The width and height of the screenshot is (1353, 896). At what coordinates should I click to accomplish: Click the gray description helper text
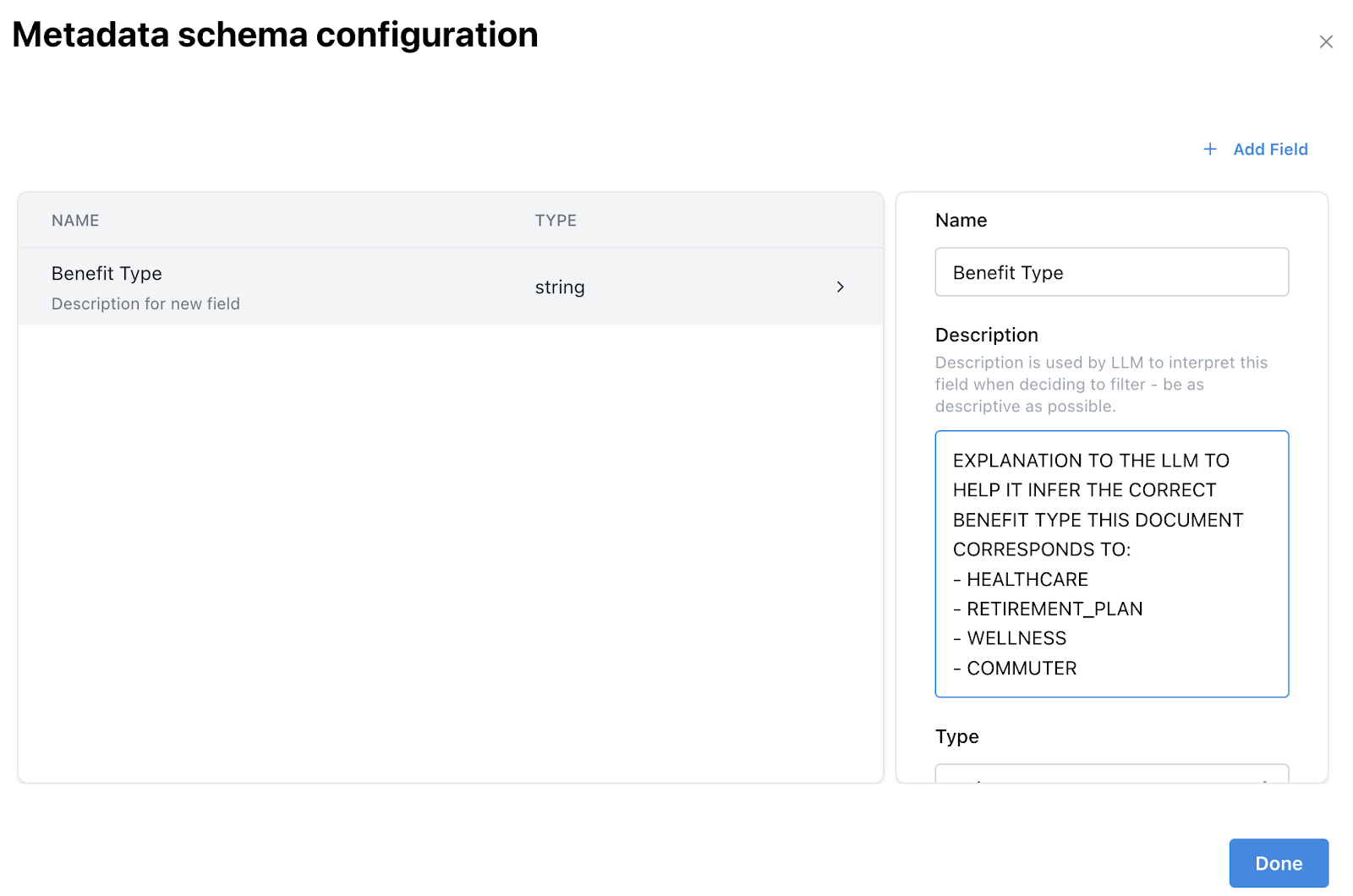tap(1101, 385)
